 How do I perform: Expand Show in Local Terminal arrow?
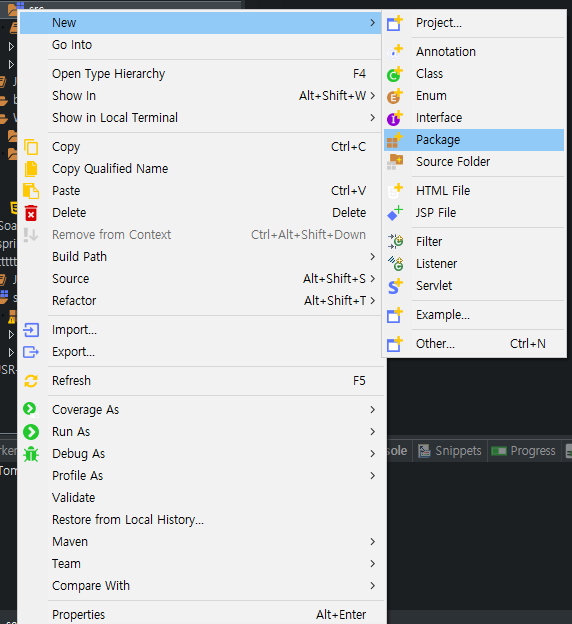click(x=373, y=117)
